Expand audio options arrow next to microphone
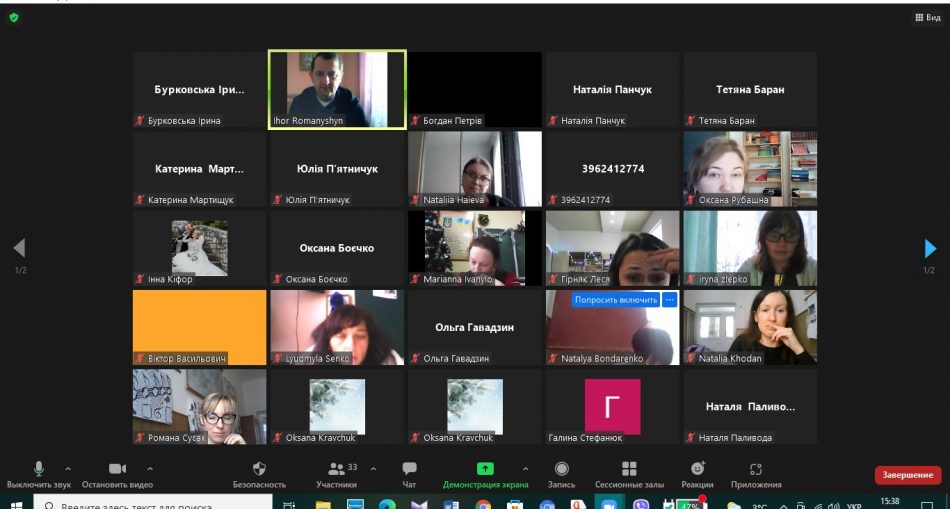 68,468
